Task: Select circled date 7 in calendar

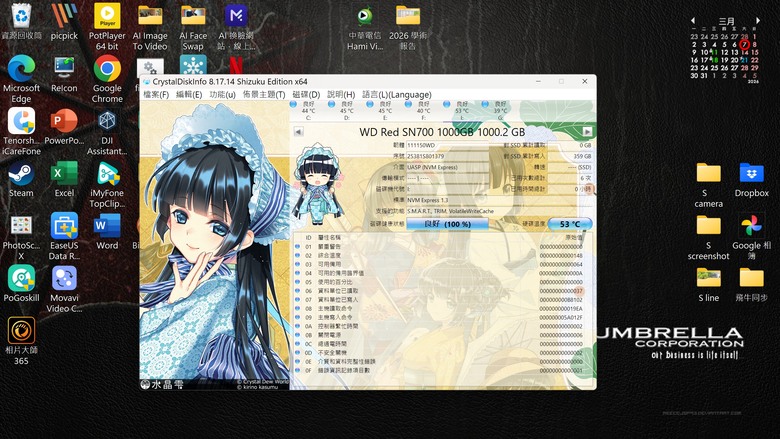Action: 744,44
